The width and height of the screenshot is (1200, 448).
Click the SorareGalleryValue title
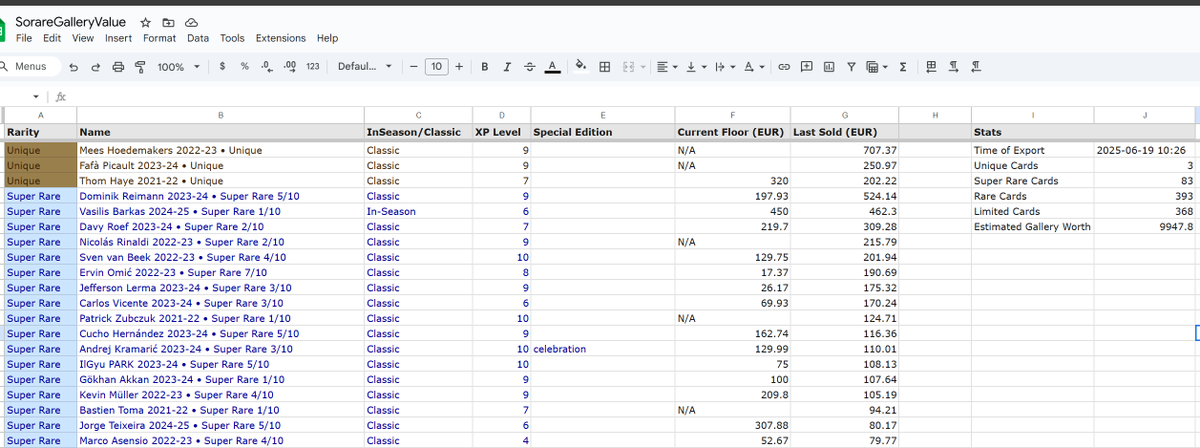pos(72,21)
